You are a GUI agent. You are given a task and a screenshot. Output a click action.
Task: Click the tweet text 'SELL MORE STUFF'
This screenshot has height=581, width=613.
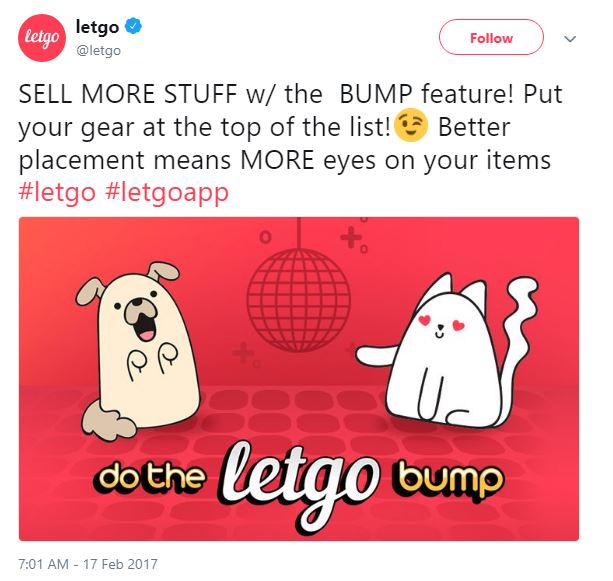coord(128,94)
